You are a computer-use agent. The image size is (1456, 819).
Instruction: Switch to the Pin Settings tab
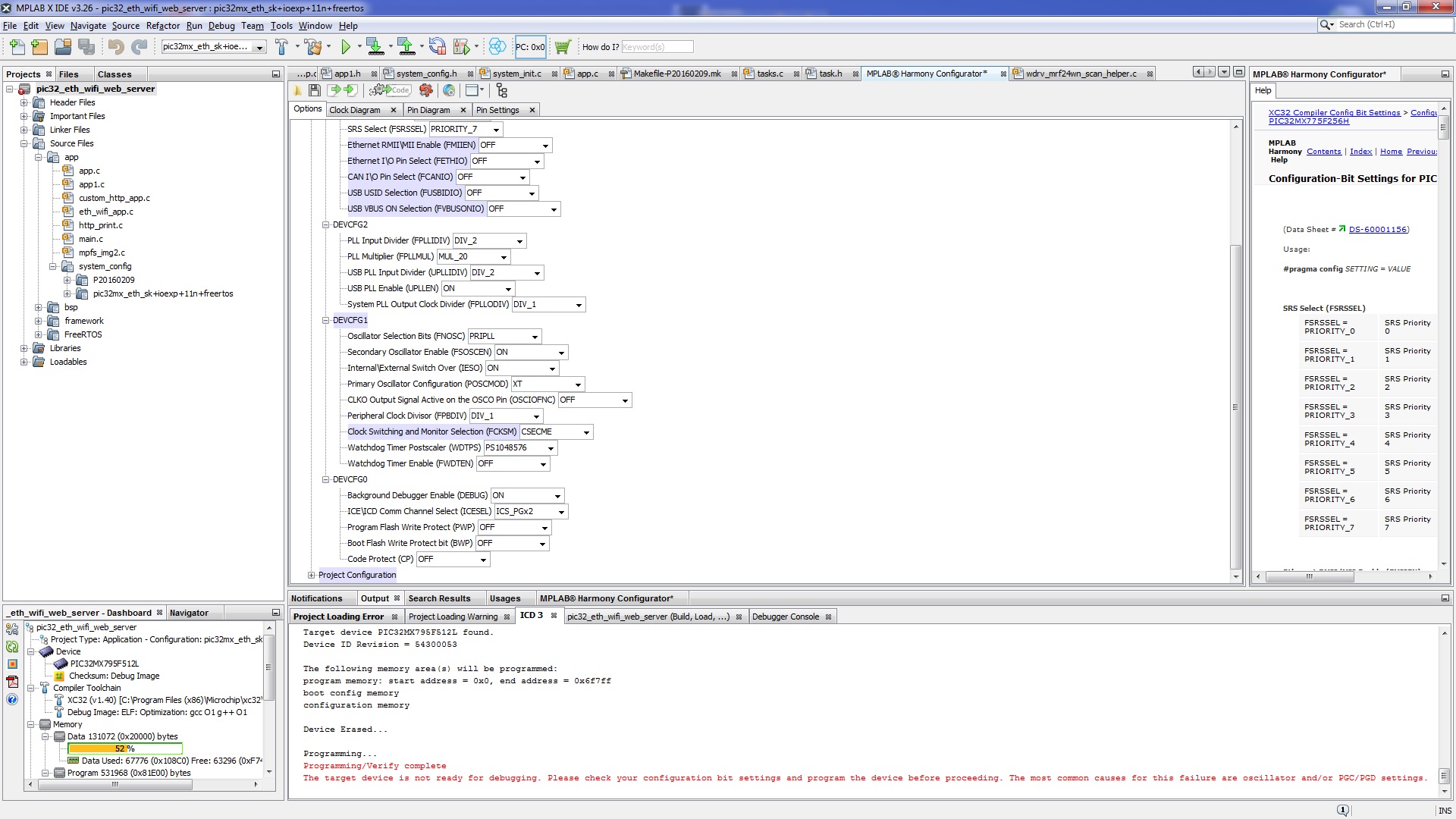point(497,110)
